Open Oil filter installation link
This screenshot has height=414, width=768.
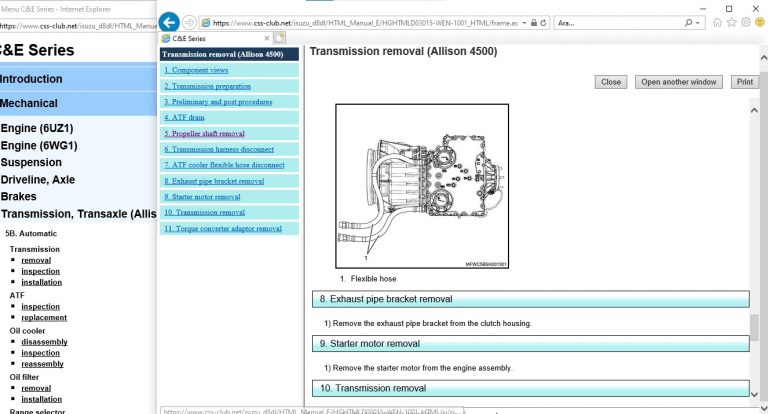(x=41, y=399)
